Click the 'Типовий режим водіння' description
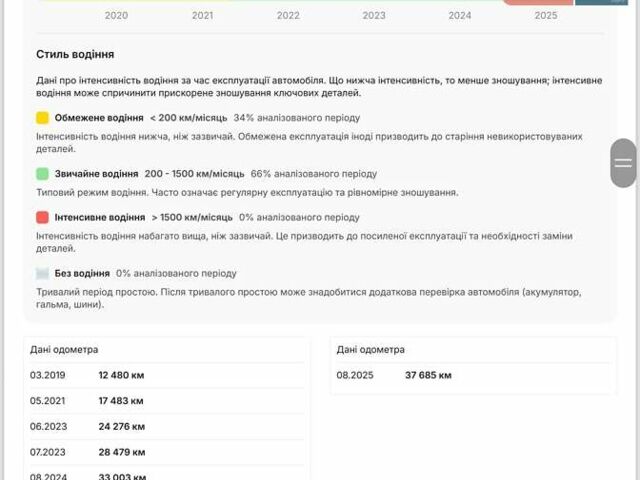The height and width of the screenshot is (480, 640). pos(247,192)
